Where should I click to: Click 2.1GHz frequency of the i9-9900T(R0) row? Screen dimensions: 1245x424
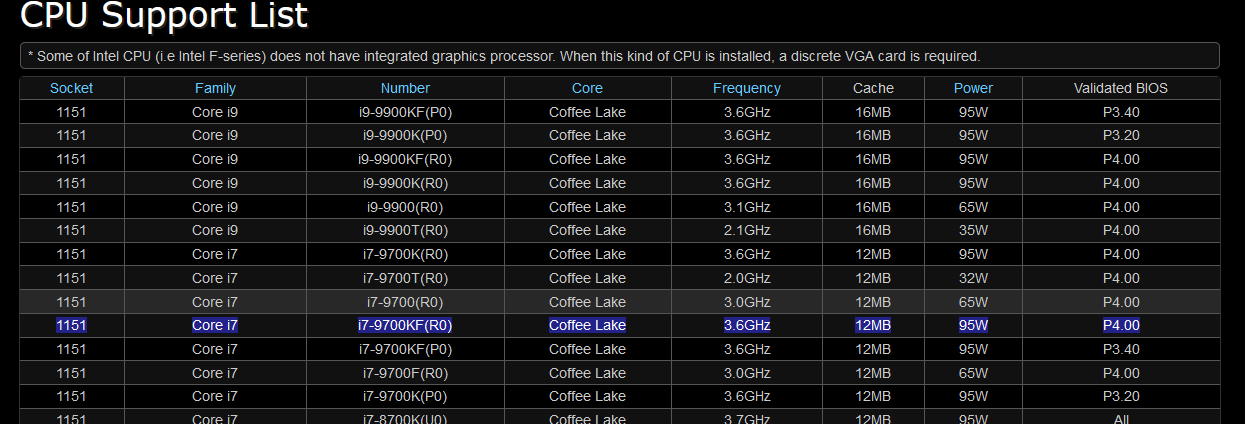coord(747,230)
